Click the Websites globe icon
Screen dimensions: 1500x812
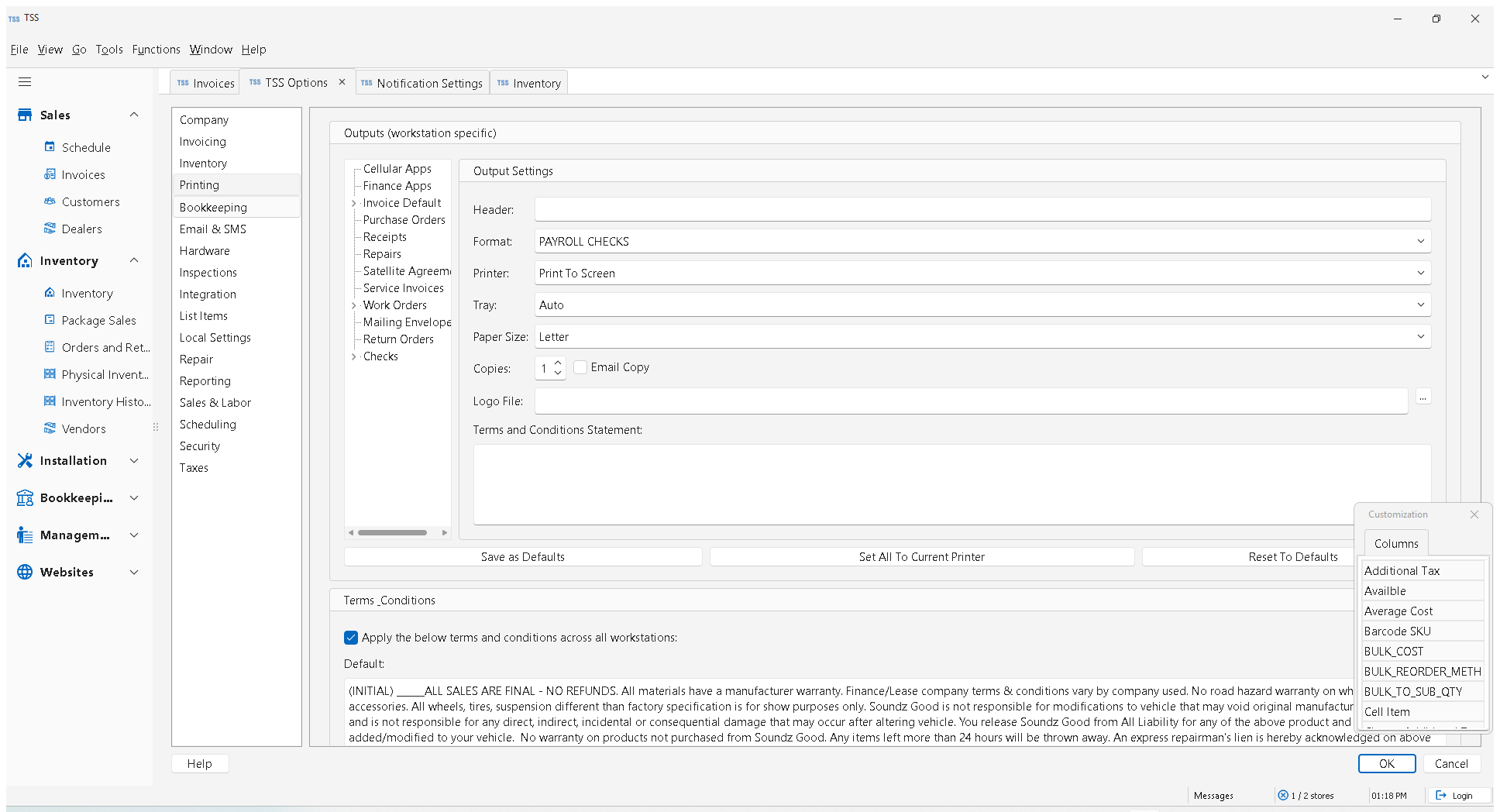(x=25, y=572)
